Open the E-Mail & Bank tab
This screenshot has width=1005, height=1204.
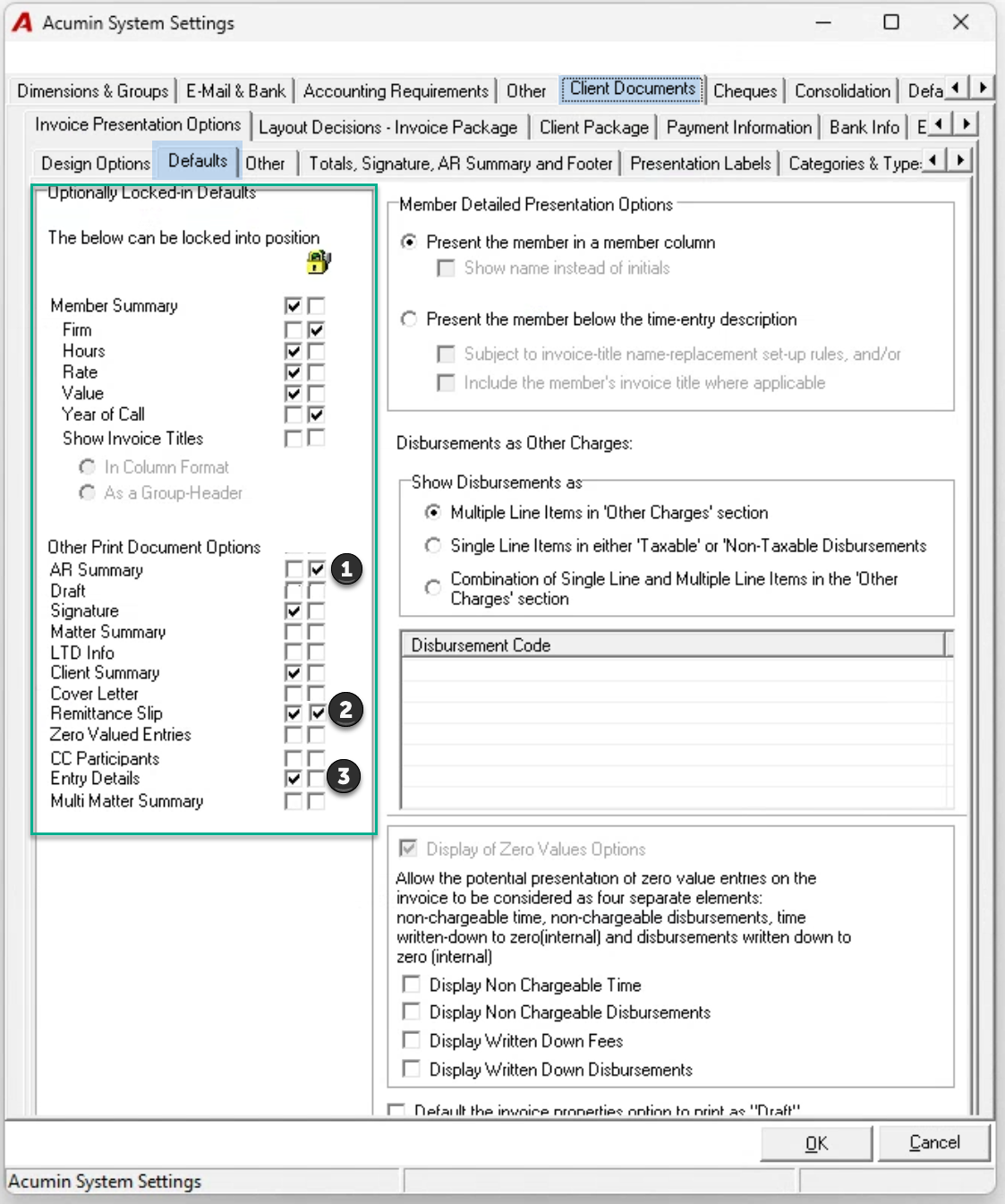coord(235,90)
